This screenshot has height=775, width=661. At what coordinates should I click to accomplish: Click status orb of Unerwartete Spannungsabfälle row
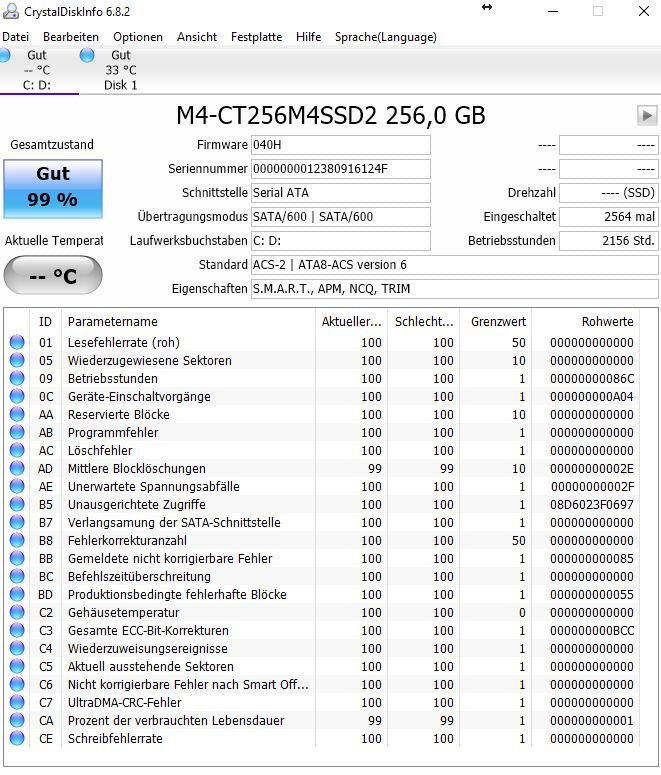pyautogui.click(x=17, y=486)
